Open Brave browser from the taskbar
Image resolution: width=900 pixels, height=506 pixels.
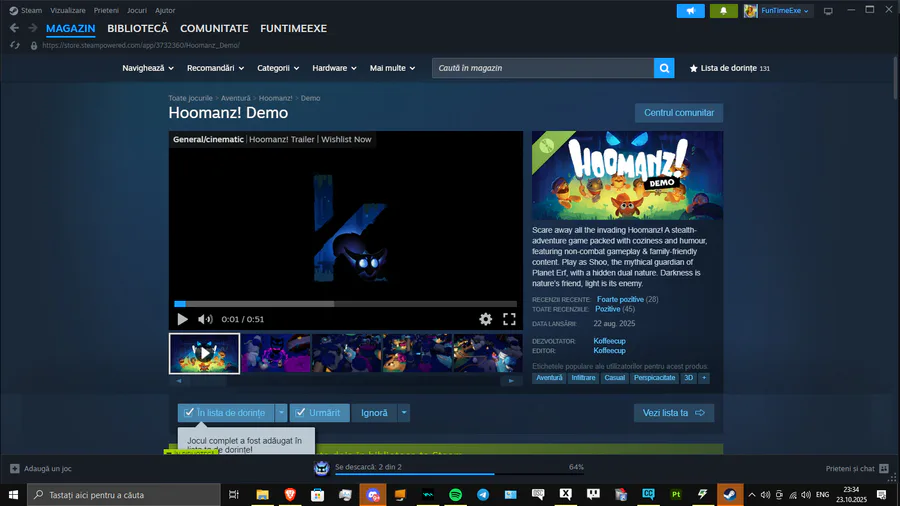(x=290, y=495)
